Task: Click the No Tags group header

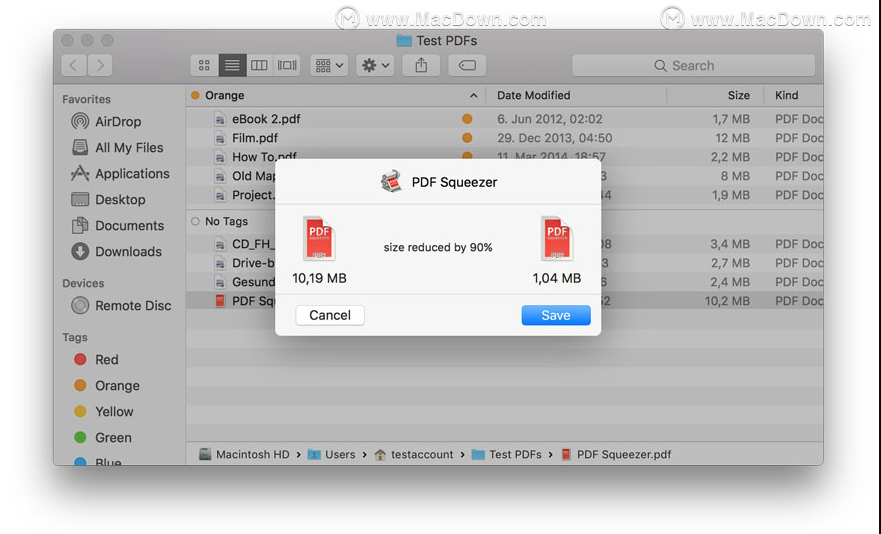Action: (x=226, y=221)
